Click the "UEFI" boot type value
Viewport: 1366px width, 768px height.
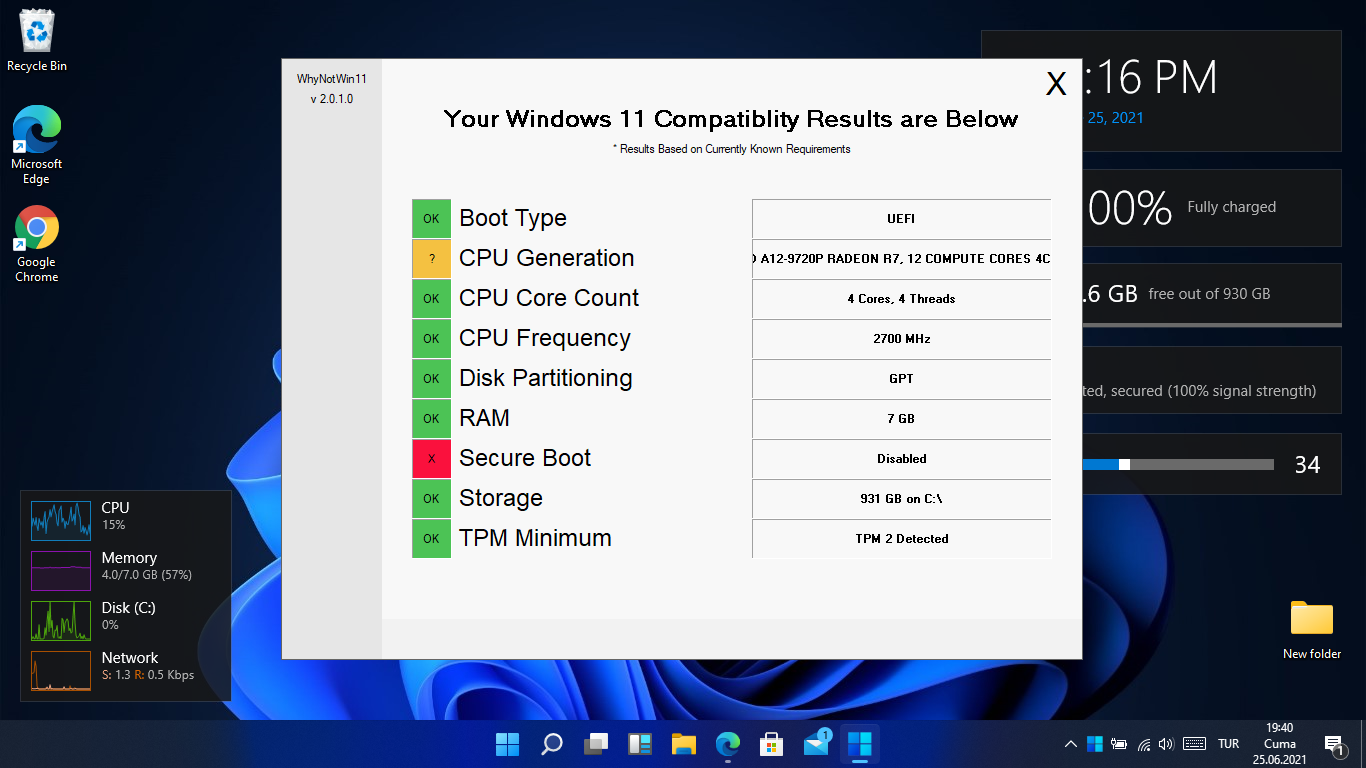click(x=902, y=218)
